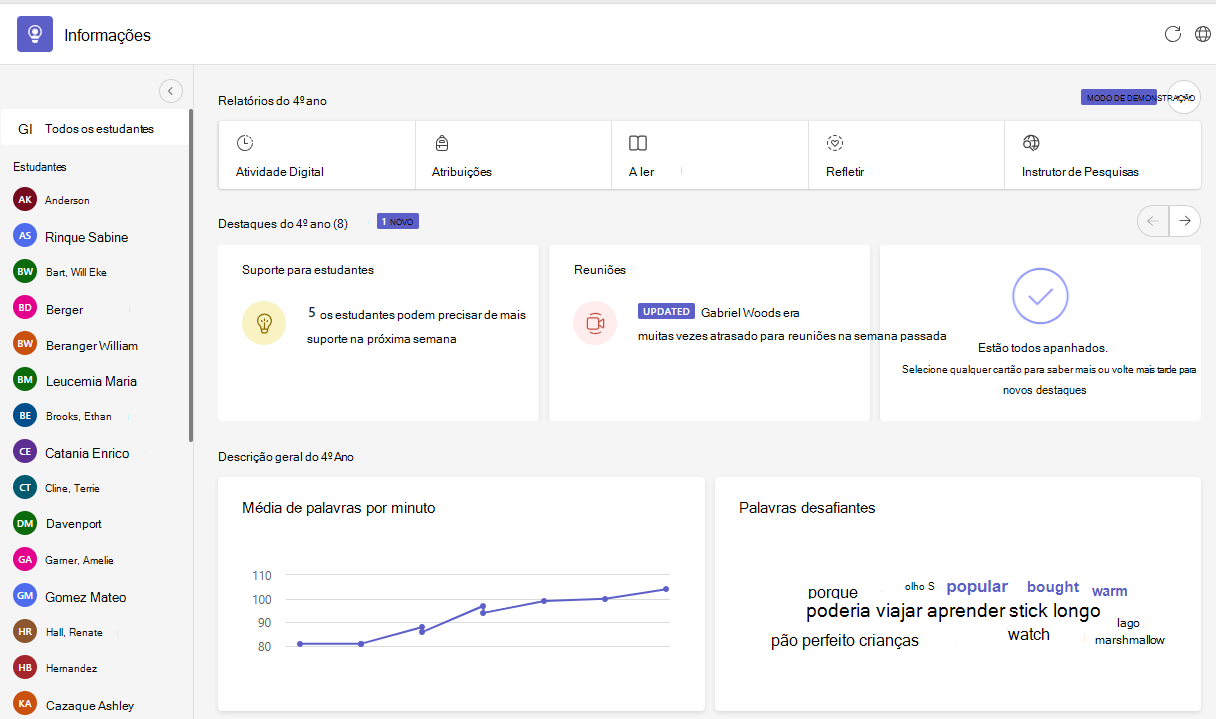
Task: Click the Média de palavras por minuto title
Action: pyautogui.click(x=339, y=508)
